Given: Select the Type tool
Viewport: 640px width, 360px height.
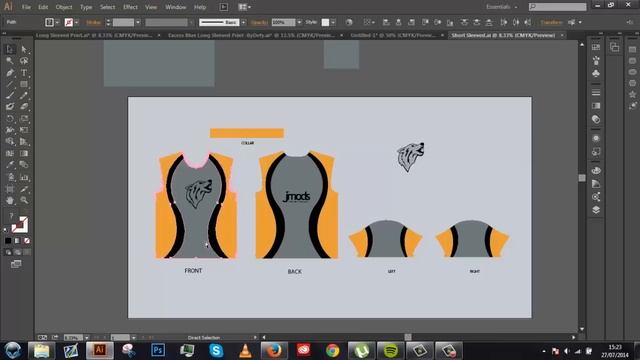Looking at the screenshot, I should point(24,73).
